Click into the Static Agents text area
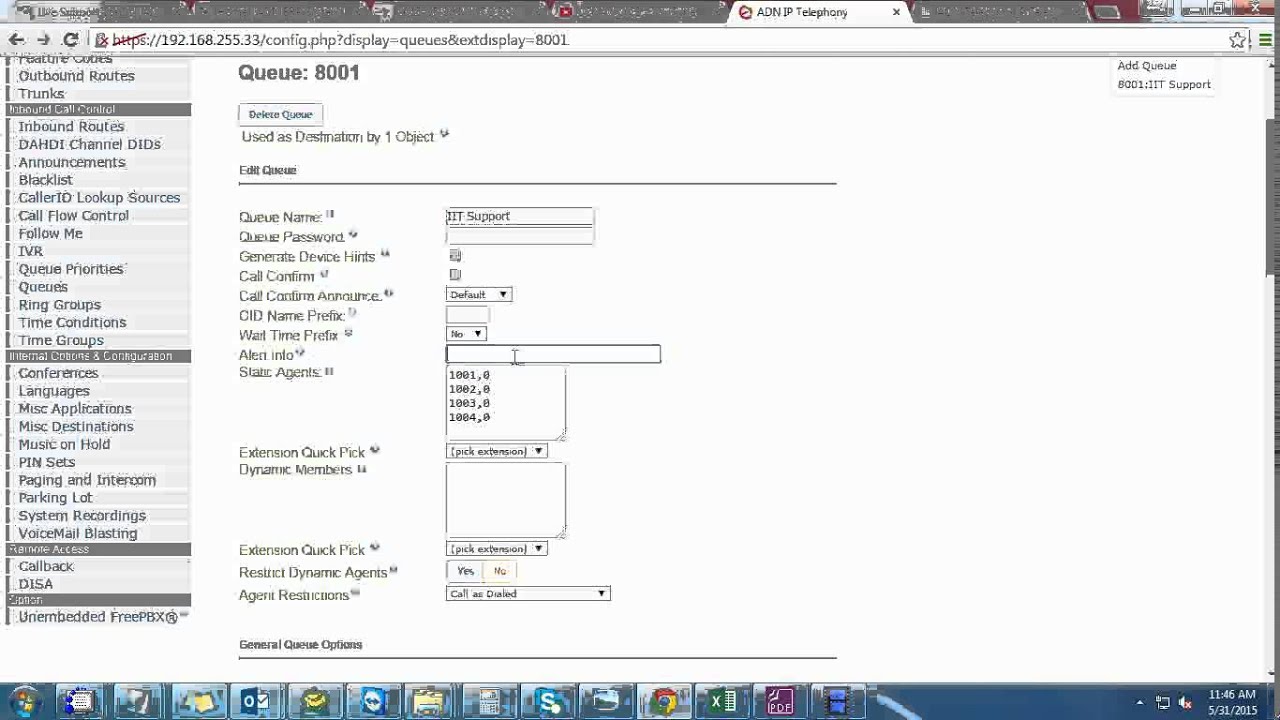Viewport: 1280px width, 720px height. click(x=506, y=403)
